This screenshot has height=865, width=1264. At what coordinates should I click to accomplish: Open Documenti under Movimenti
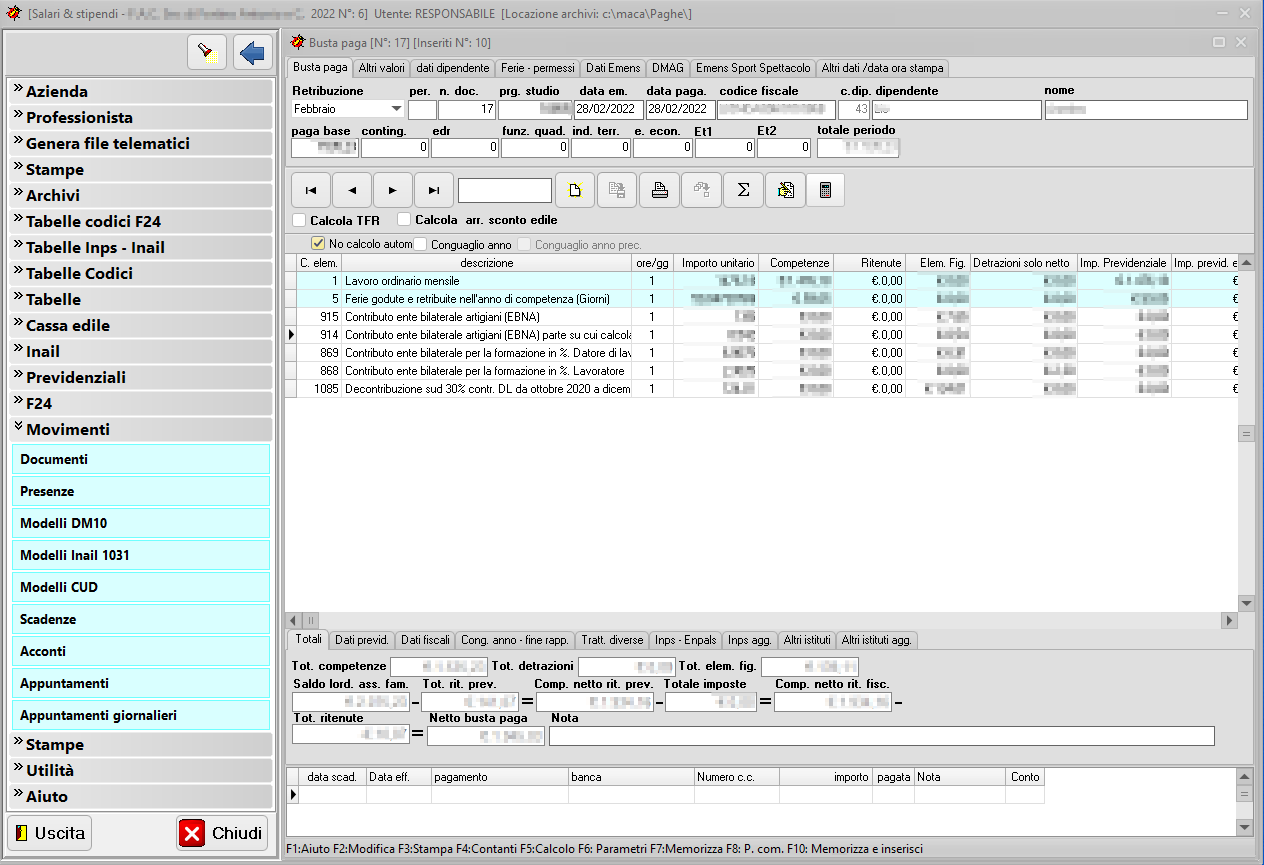coord(141,459)
